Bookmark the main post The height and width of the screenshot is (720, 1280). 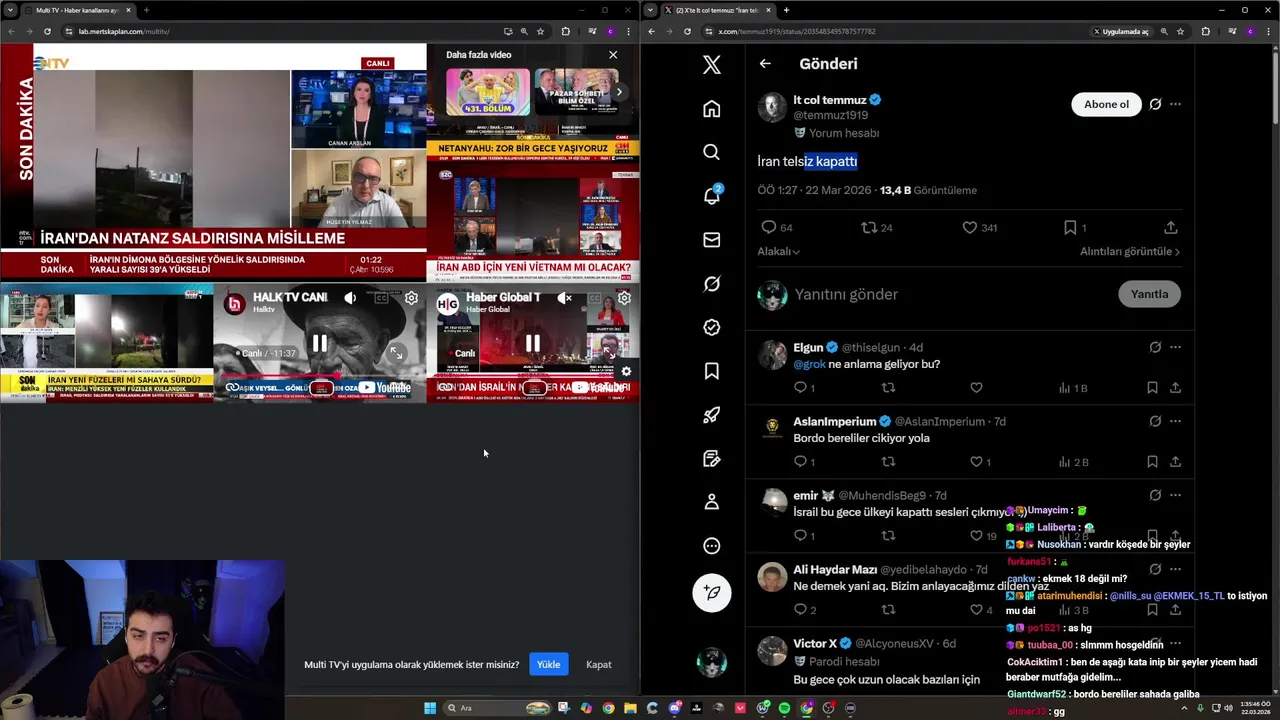[x=1070, y=228]
